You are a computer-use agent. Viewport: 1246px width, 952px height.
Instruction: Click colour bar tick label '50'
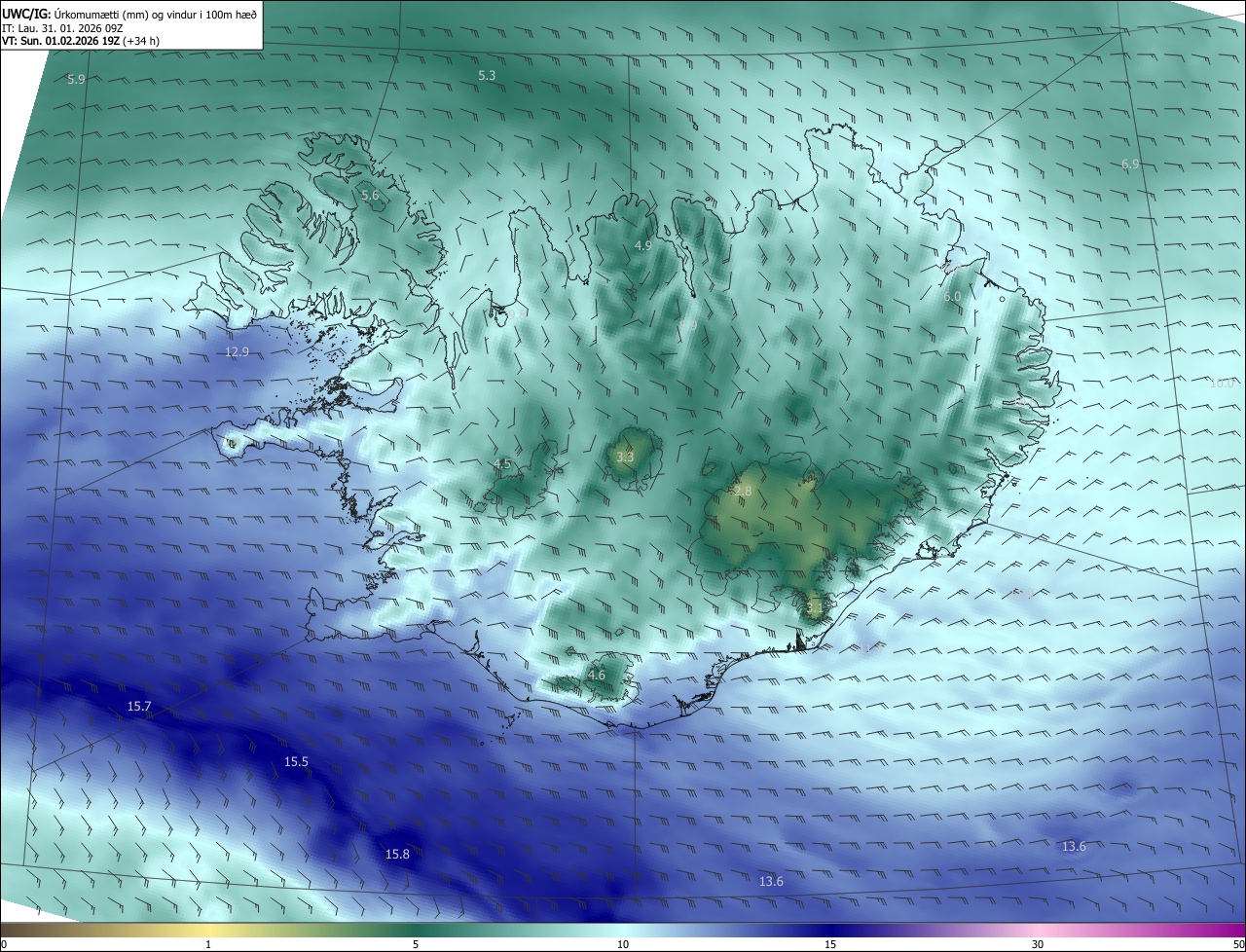tap(1237, 944)
